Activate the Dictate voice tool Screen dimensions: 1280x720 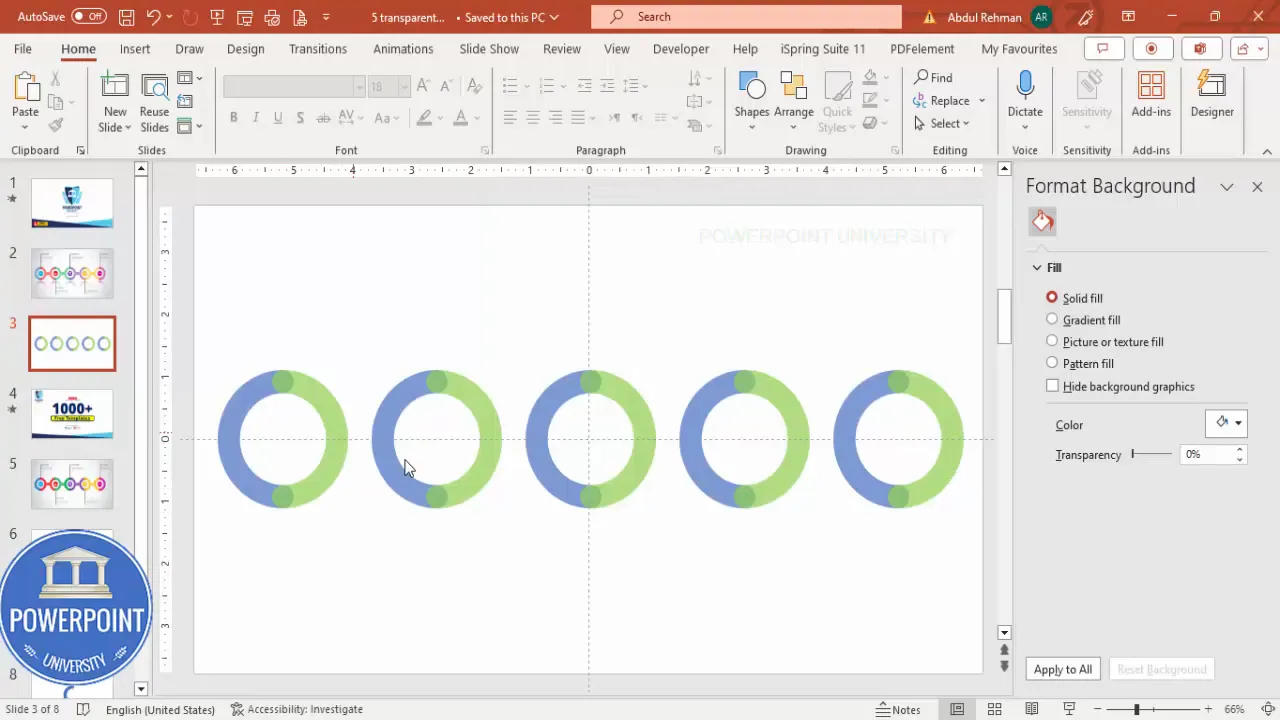(x=1025, y=97)
